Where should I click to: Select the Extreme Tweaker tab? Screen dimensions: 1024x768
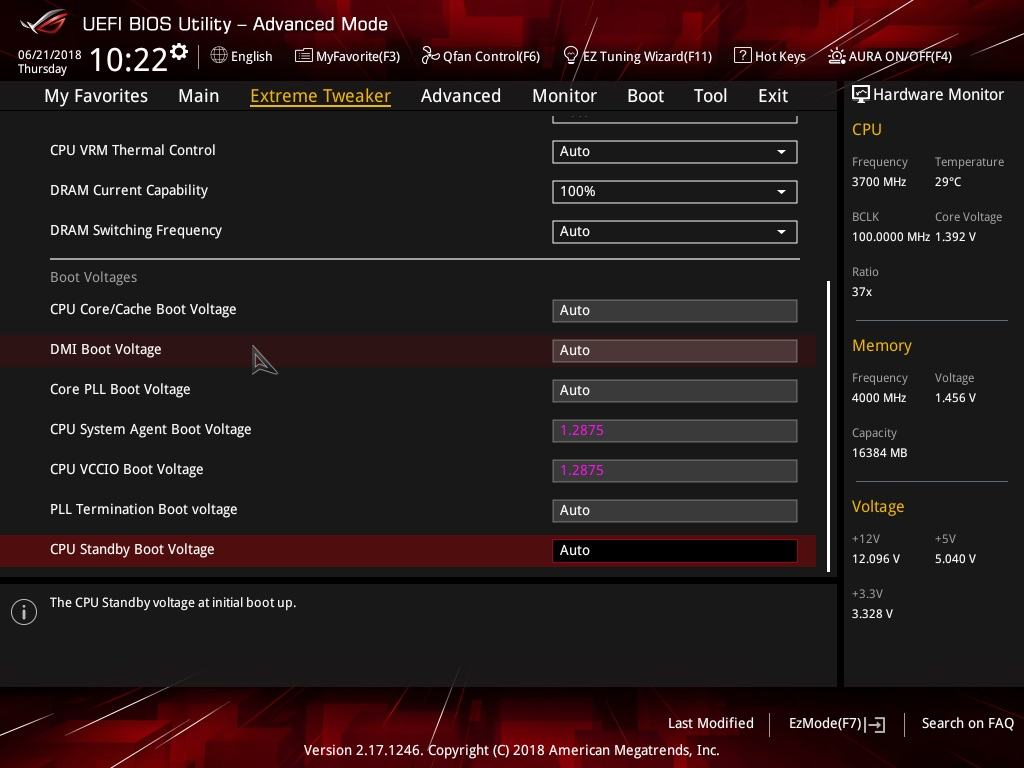(321, 96)
